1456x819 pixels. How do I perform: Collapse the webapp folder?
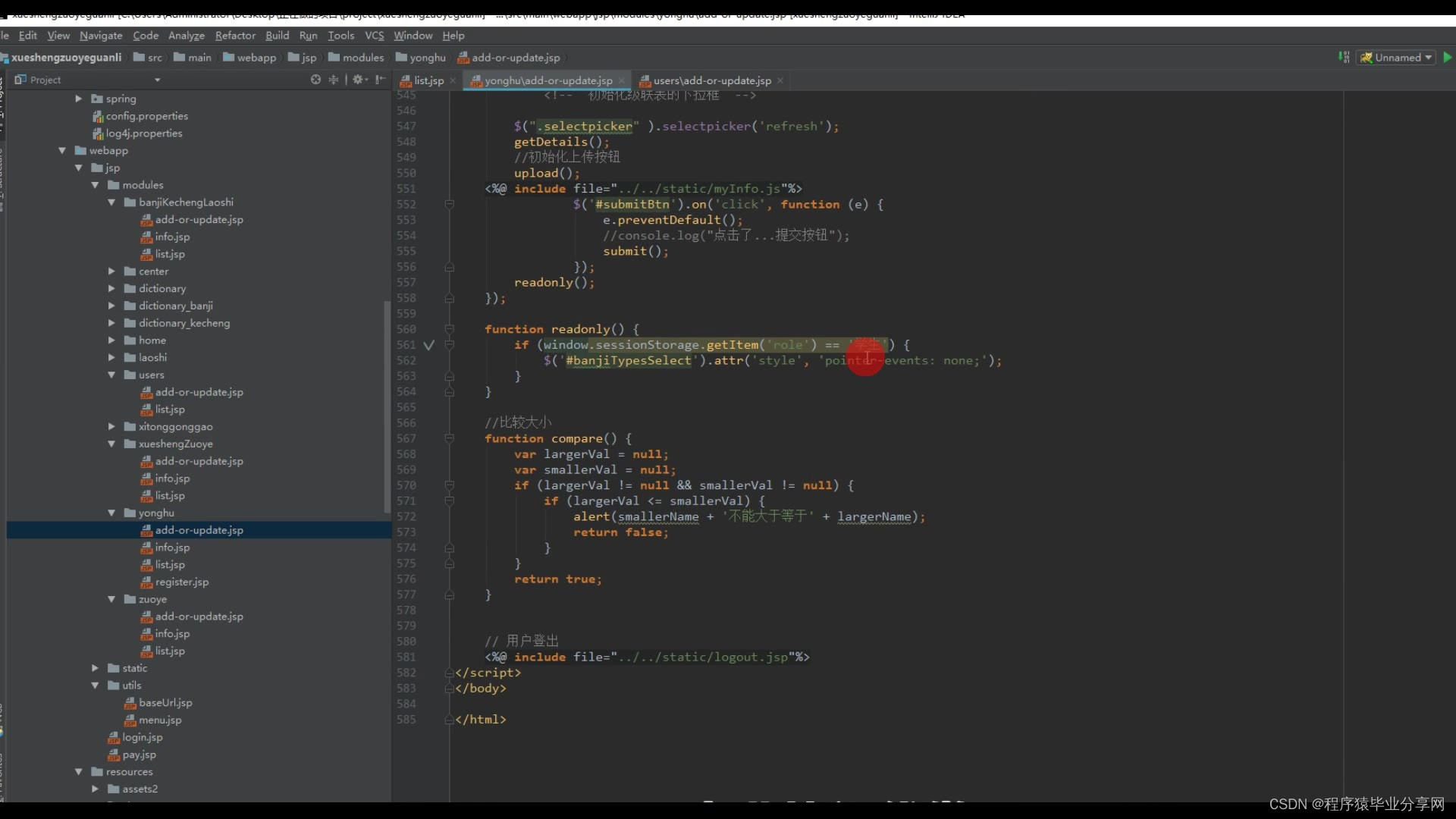(x=62, y=151)
